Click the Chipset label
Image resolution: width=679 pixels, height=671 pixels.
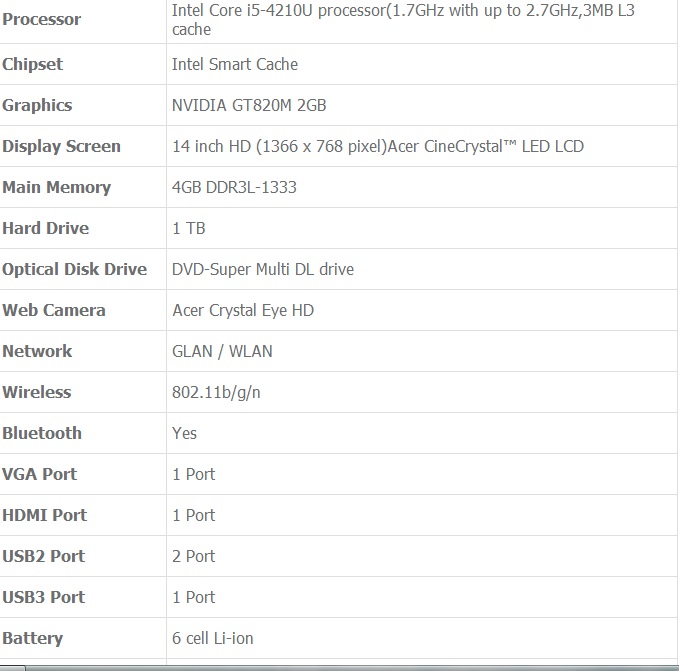coord(32,65)
